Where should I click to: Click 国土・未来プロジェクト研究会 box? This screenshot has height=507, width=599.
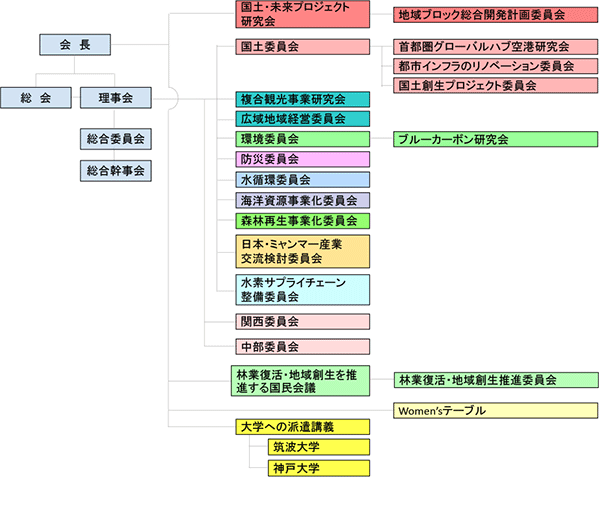click(x=303, y=14)
